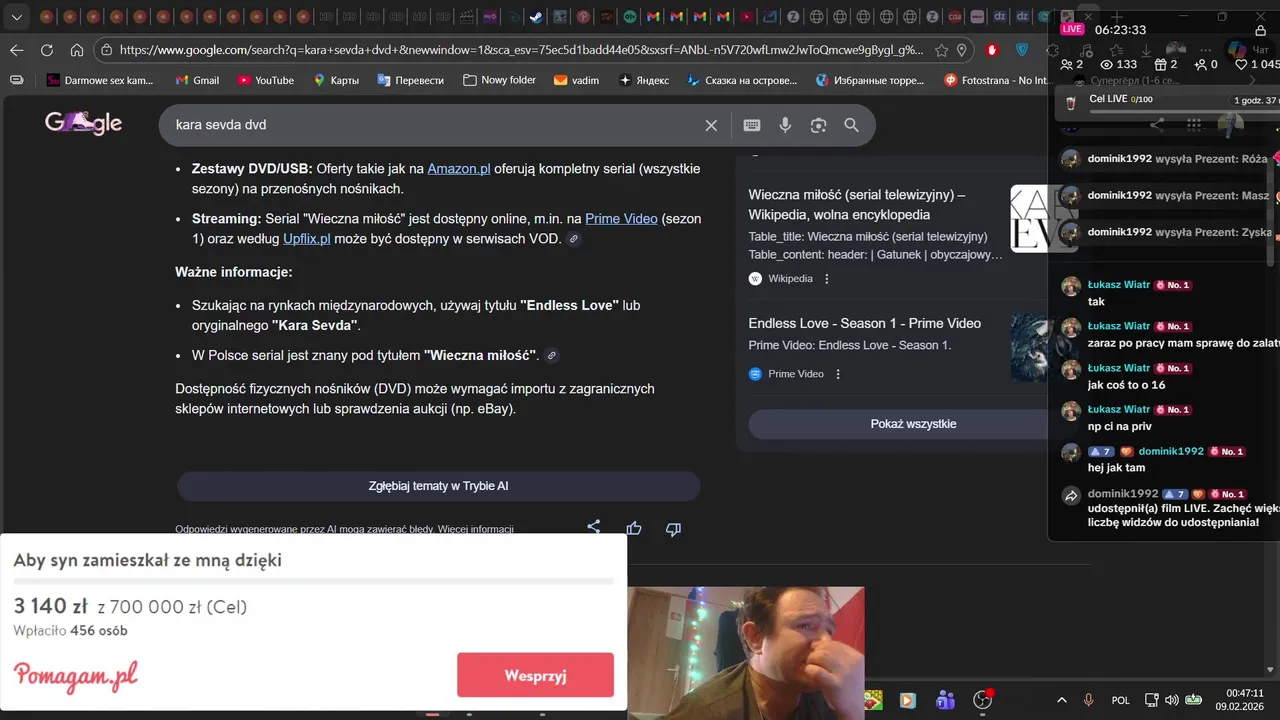The height and width of the screenshot is (720, 1280).
Task: Click the webcam video overlay
Action: tap(745, 652)
